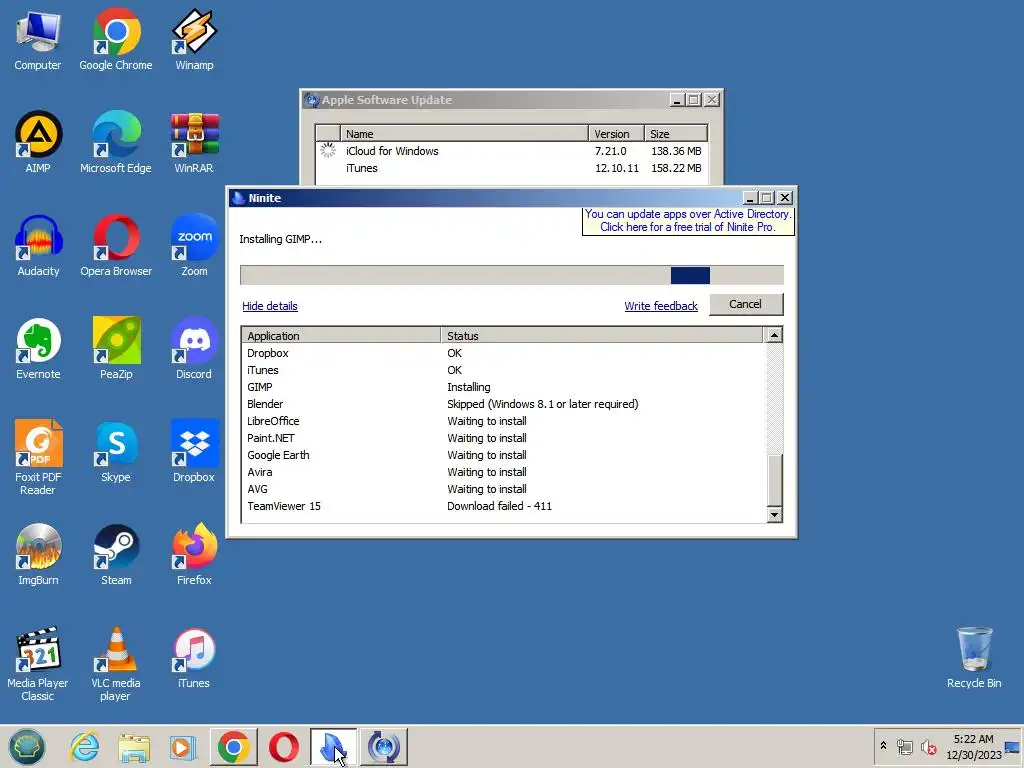Open Windows Explorer from the taskbar
Image resolution: width=1024 pixels, height=768 pixels.
coord(134,746)
